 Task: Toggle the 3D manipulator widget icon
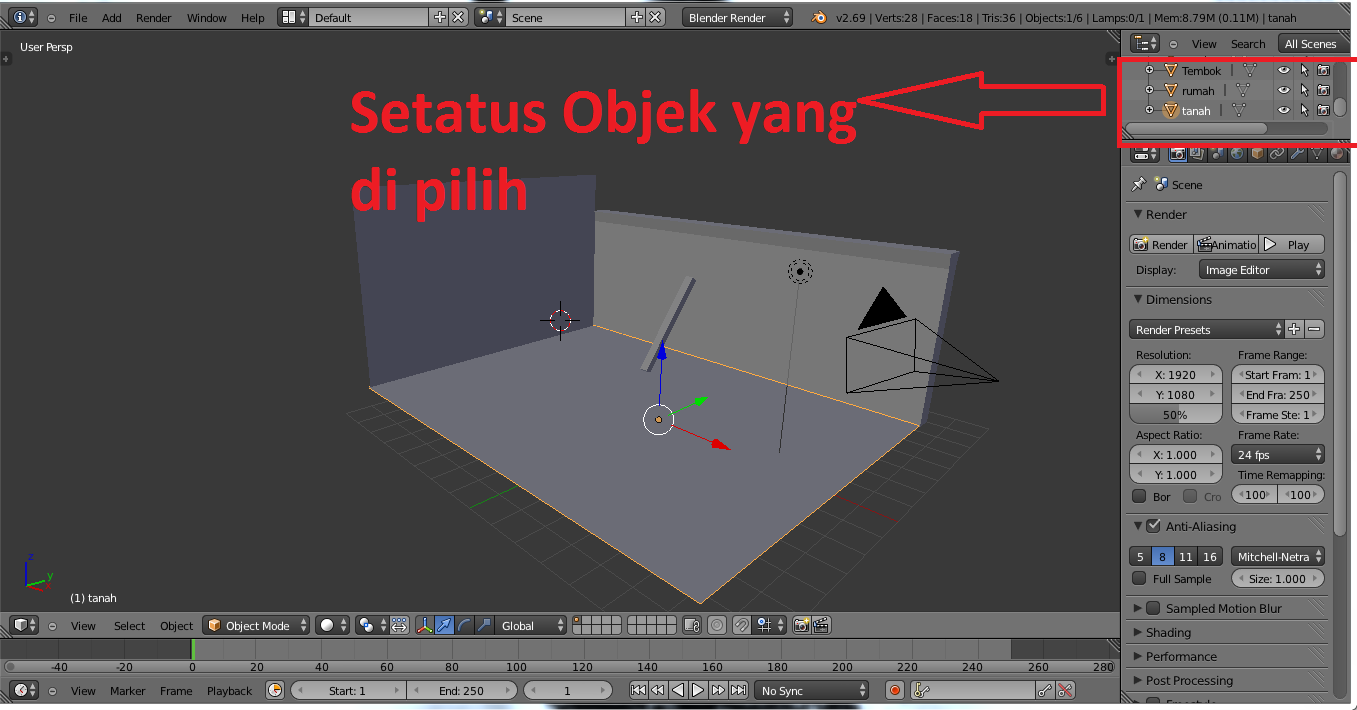coord(425,625)
